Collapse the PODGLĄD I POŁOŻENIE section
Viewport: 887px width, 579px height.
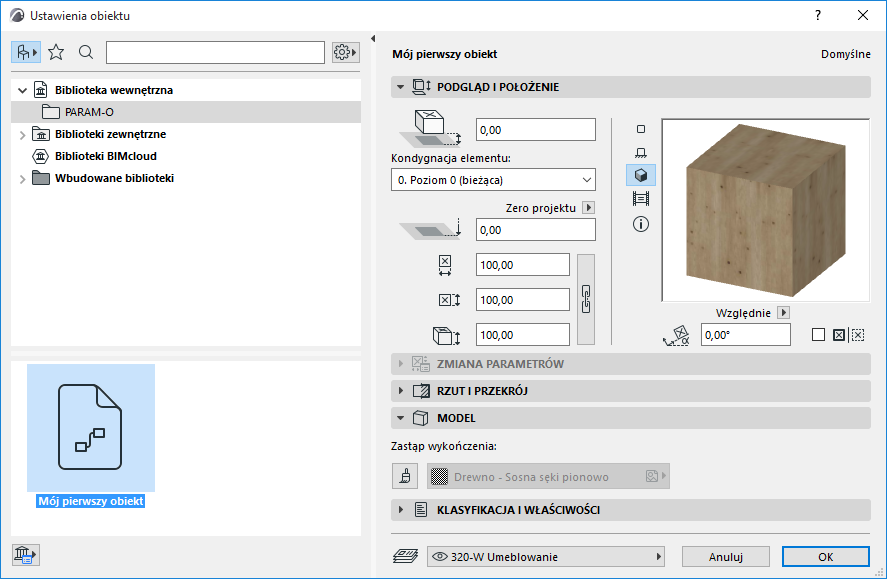click(x=399, y=87)
